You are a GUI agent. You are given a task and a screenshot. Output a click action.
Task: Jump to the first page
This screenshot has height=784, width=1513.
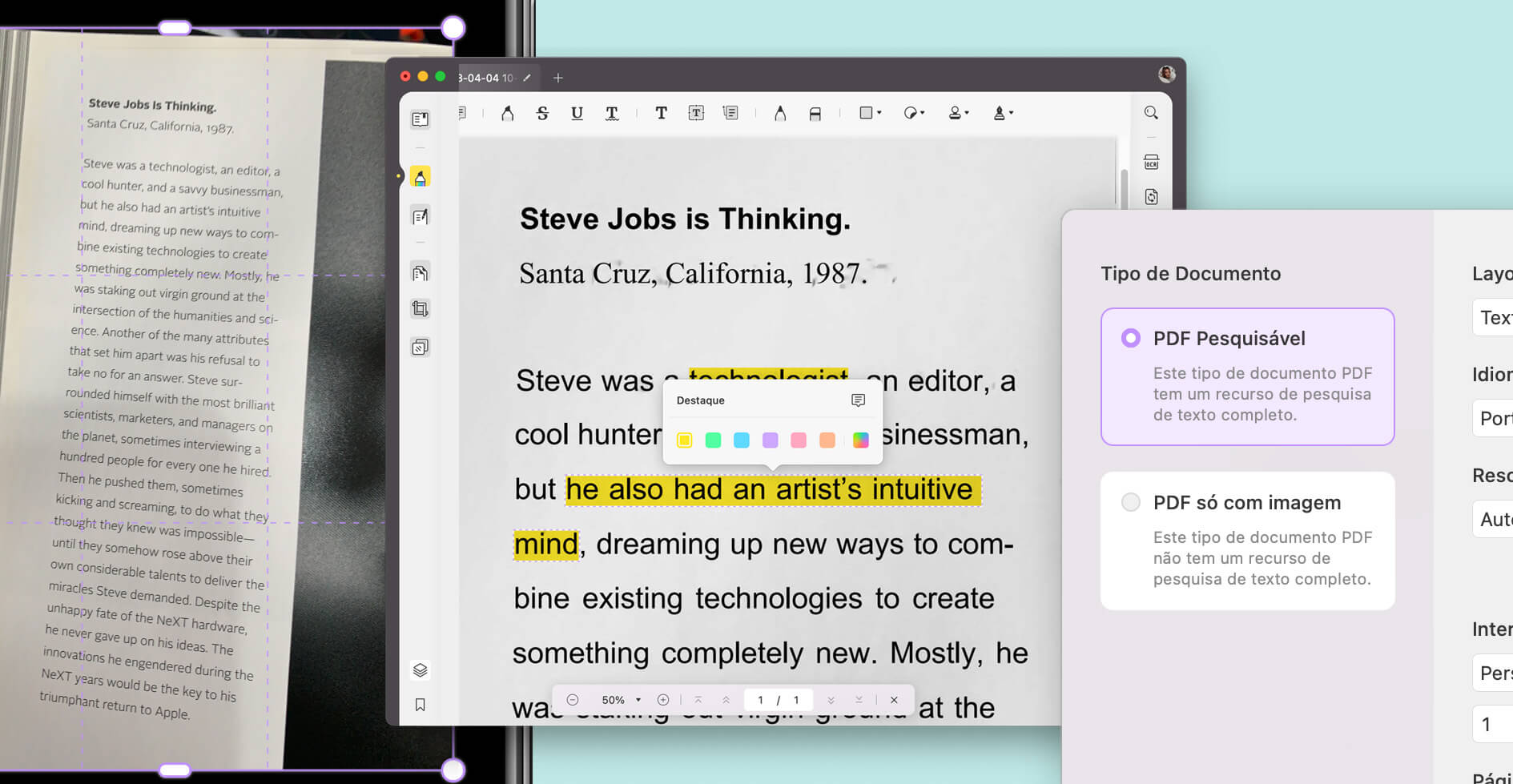pyautogui.click(x=698, y=700)
